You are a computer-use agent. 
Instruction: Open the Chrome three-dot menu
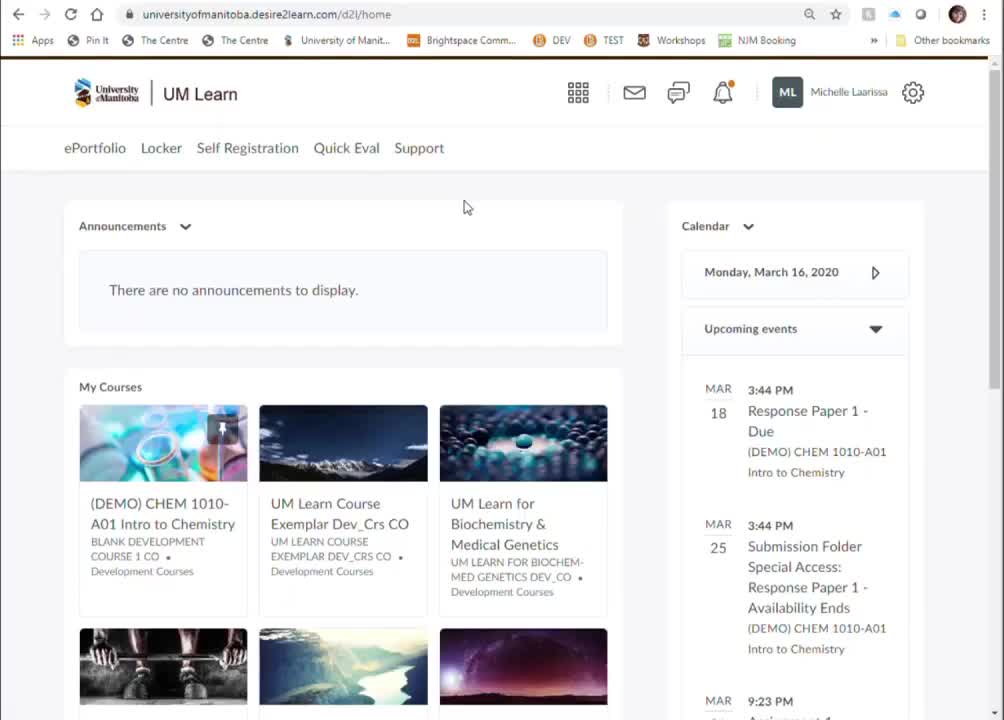[984, 14]
